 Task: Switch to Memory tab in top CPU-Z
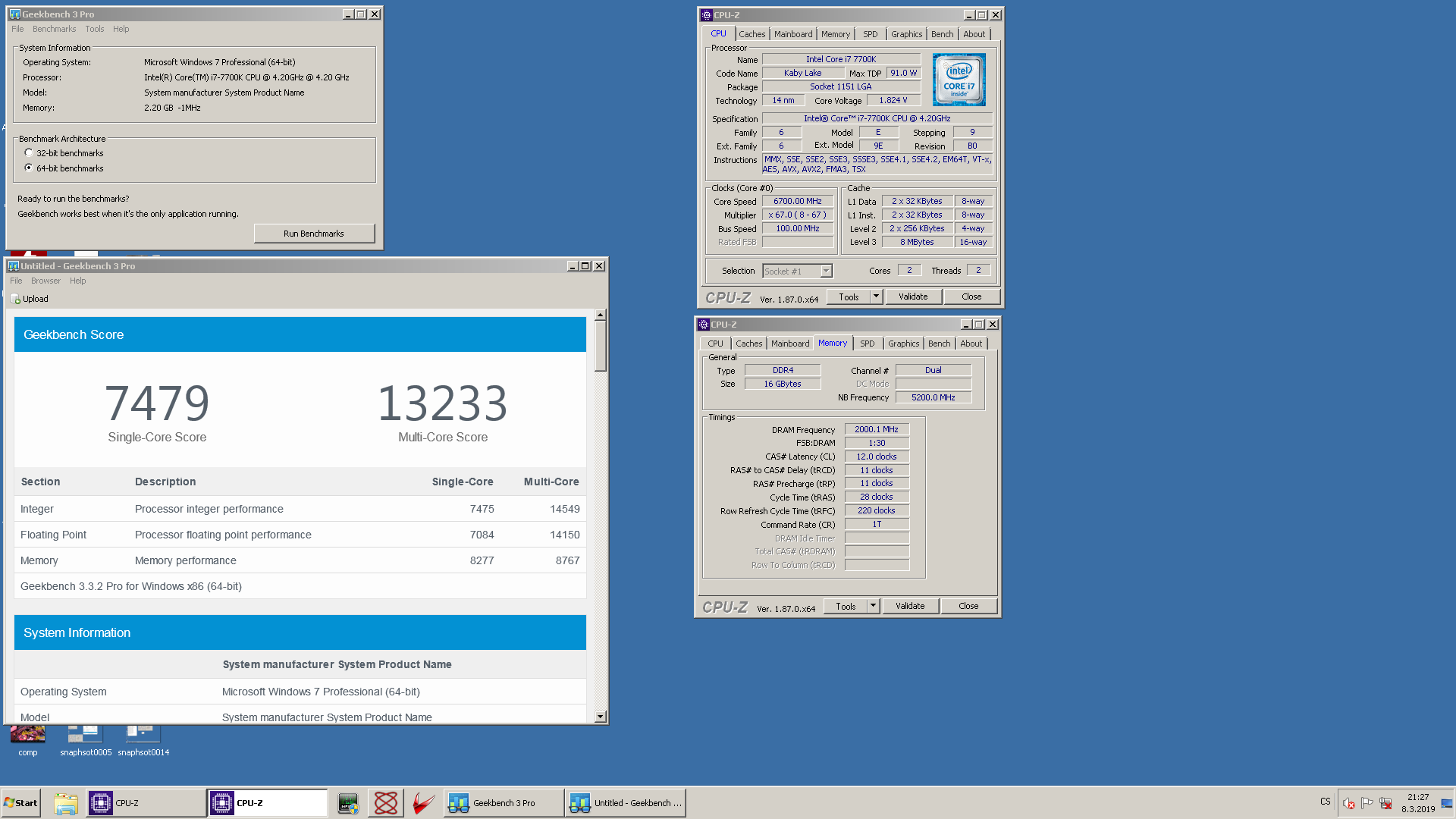tap(836, 34)
